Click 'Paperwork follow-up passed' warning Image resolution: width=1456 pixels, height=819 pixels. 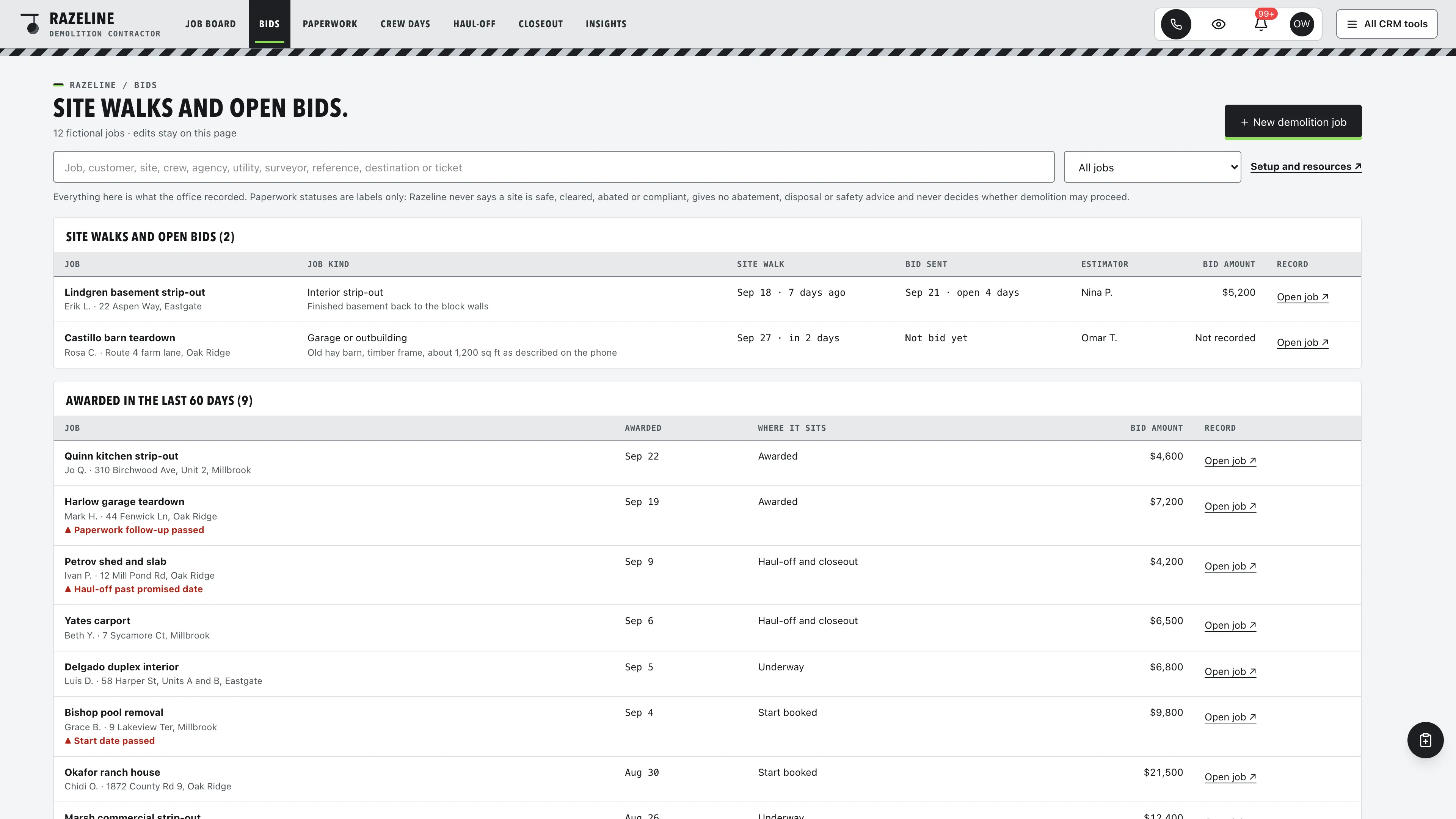[134, 530]
